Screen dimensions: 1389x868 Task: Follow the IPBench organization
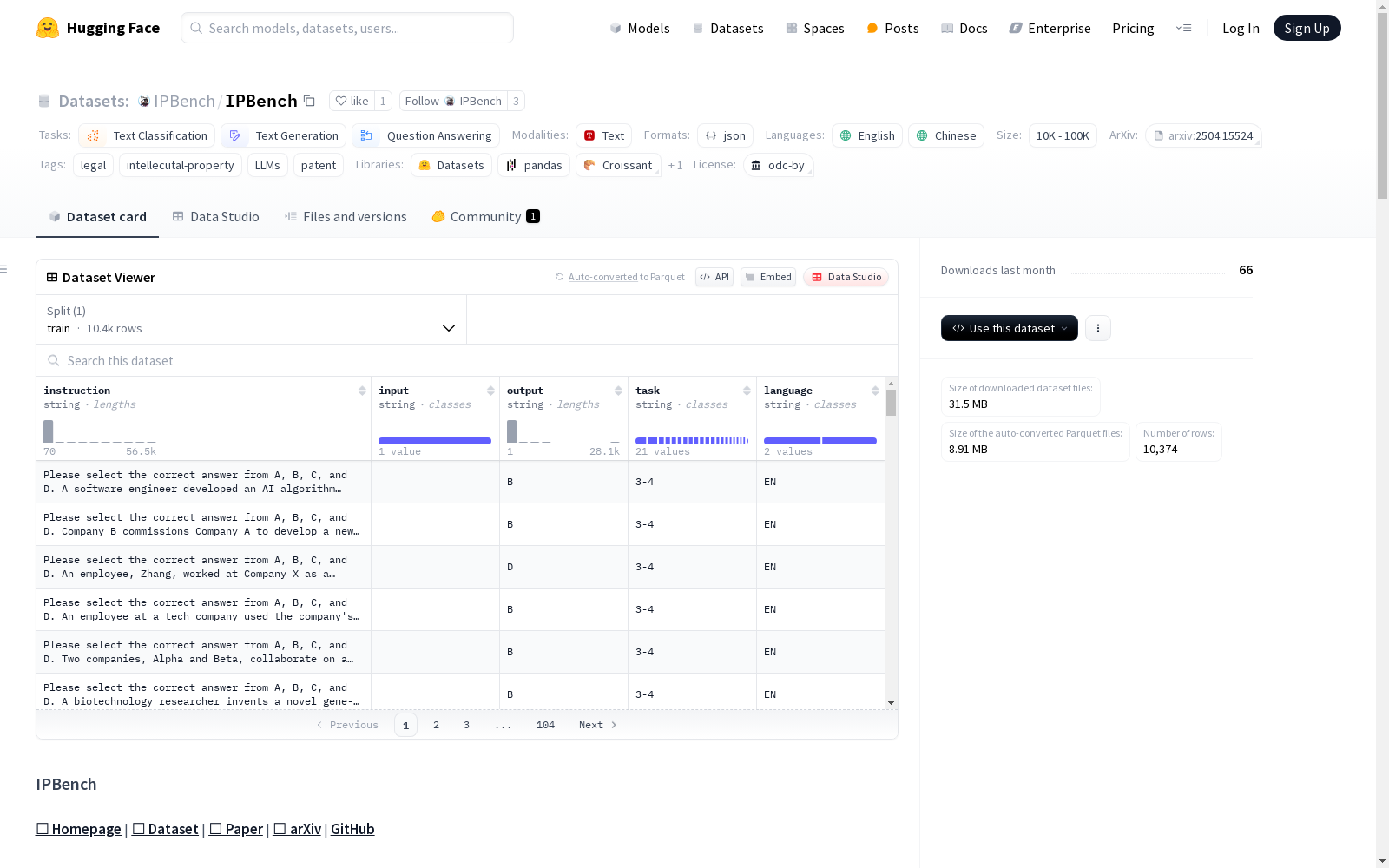[x=453, y=101]
